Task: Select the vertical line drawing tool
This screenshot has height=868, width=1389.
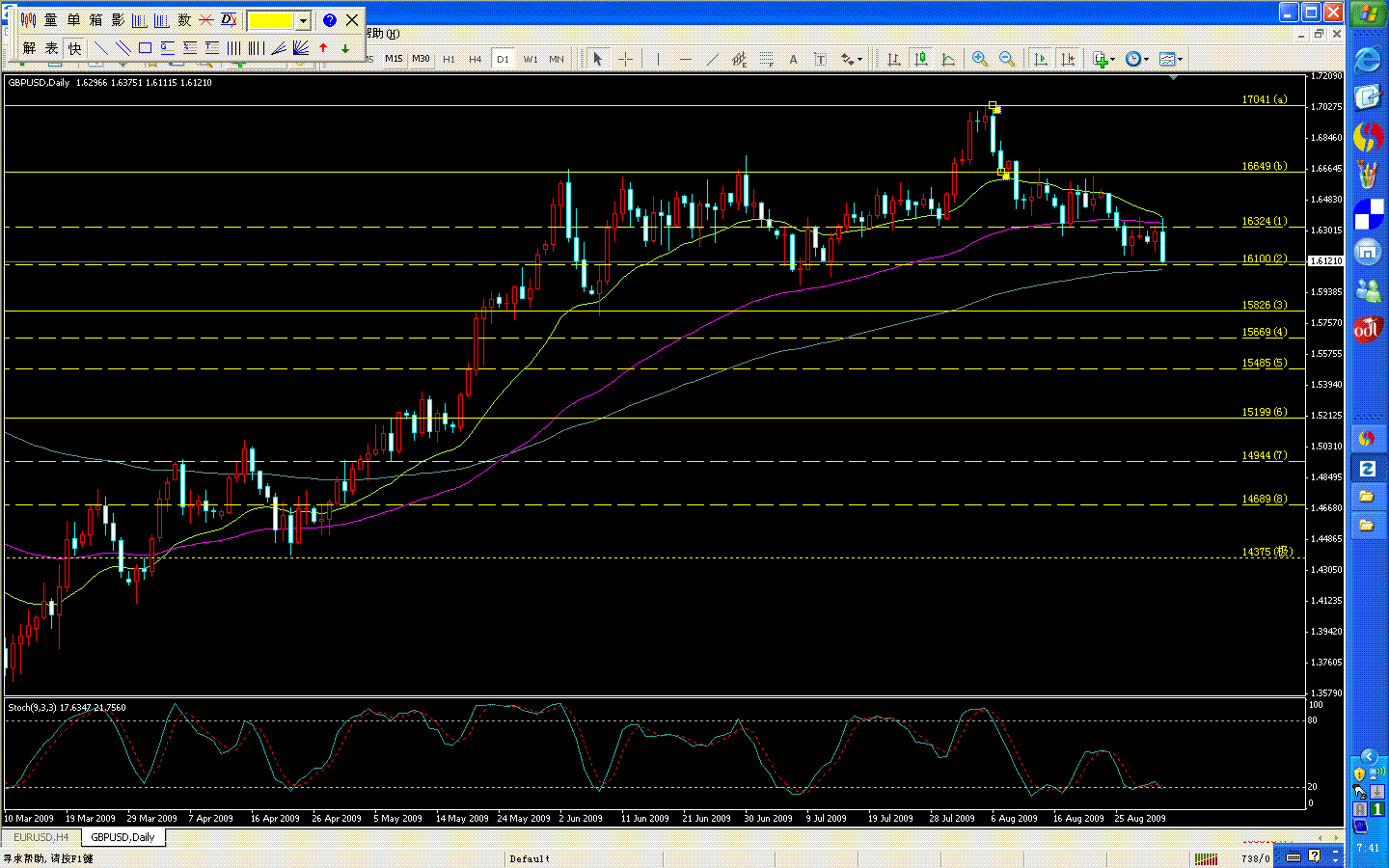Action: [658, 59]
